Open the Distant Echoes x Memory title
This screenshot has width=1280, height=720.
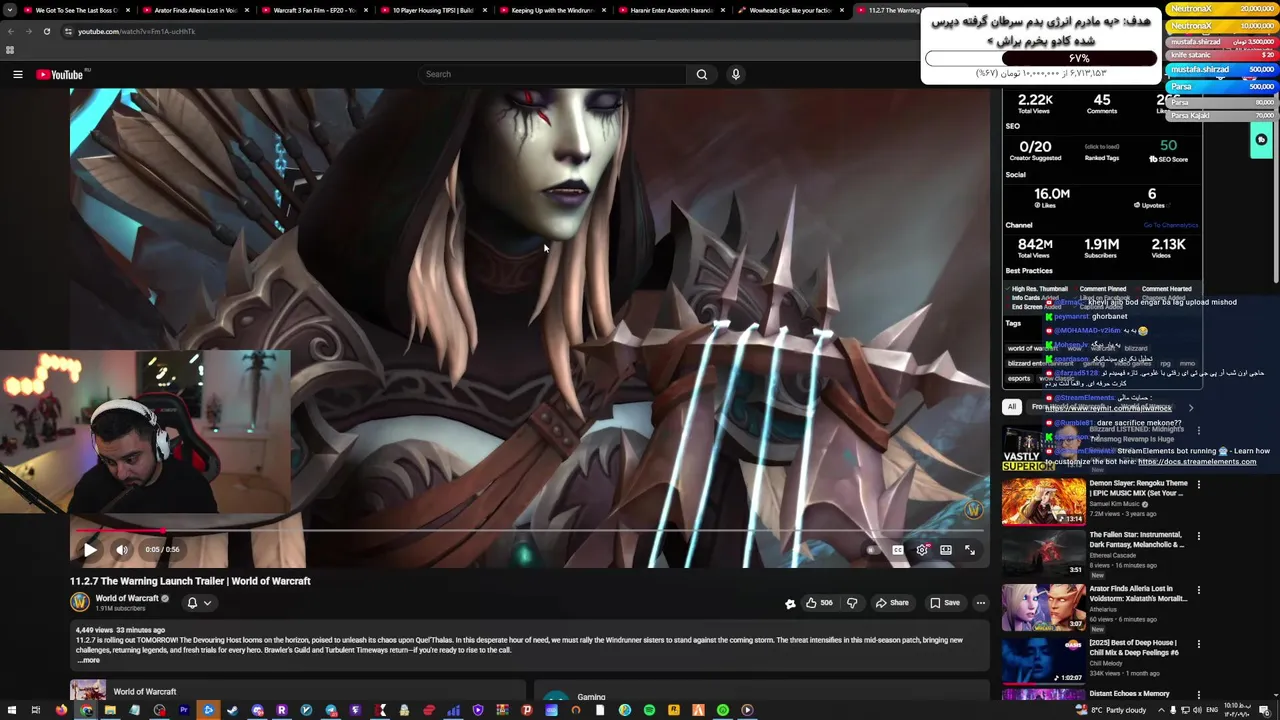pos(1129,694)
